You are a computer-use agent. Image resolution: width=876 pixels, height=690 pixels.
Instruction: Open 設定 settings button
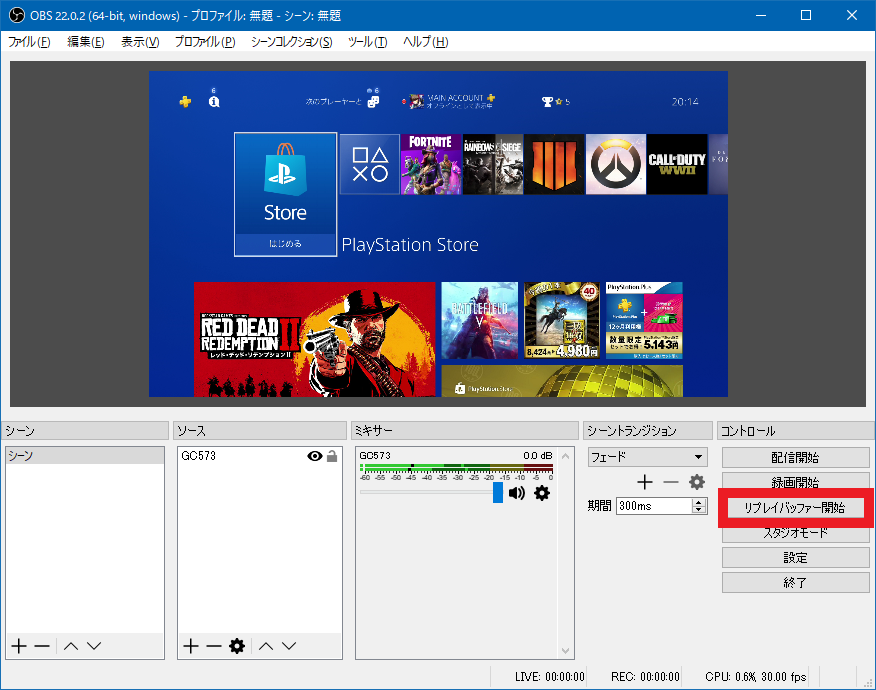[796, 558]
